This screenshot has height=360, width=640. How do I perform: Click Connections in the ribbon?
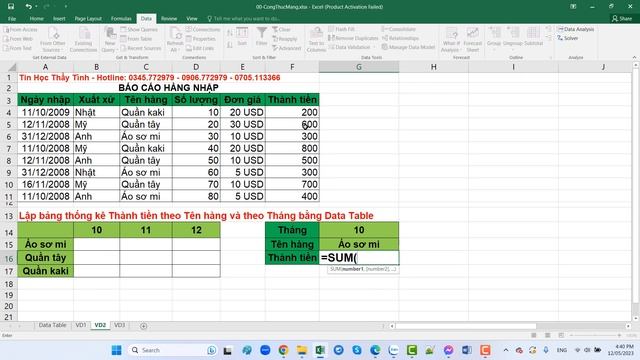click(x=203, y=29)
